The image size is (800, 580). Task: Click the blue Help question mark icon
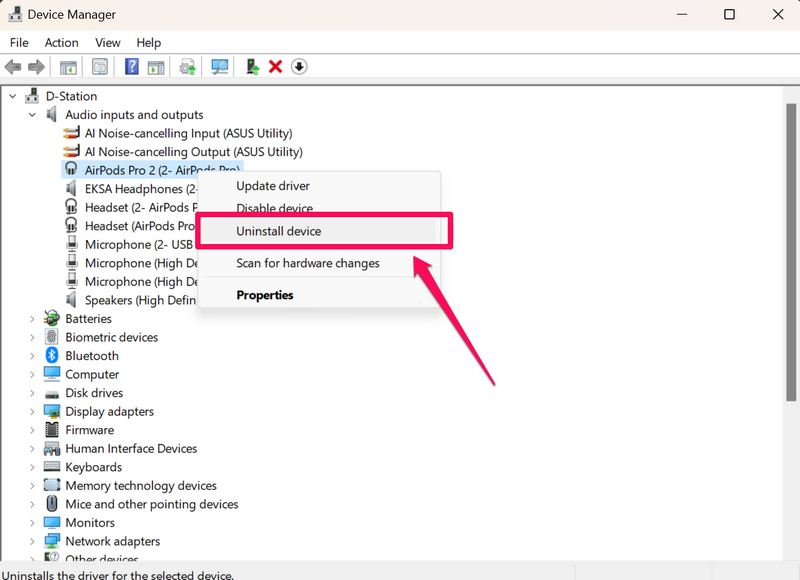131,67
